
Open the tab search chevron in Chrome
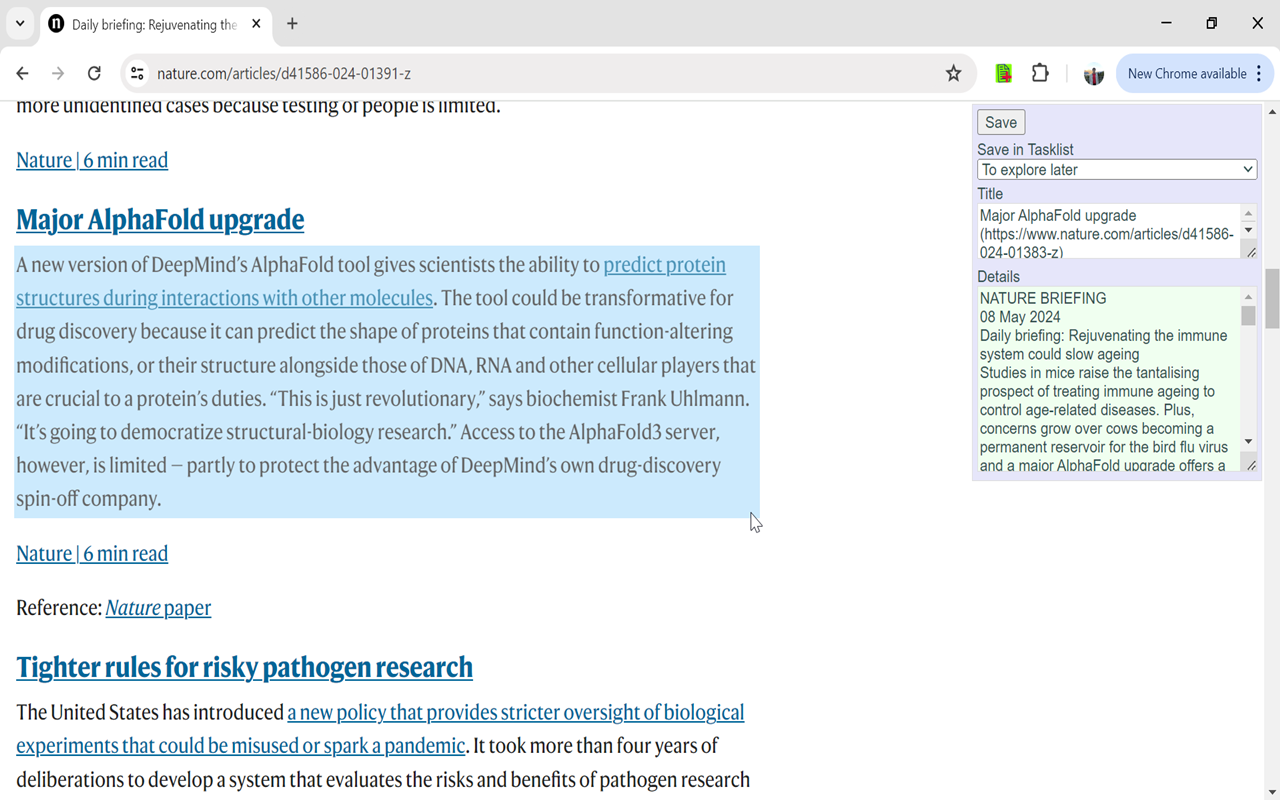(20, 23)
